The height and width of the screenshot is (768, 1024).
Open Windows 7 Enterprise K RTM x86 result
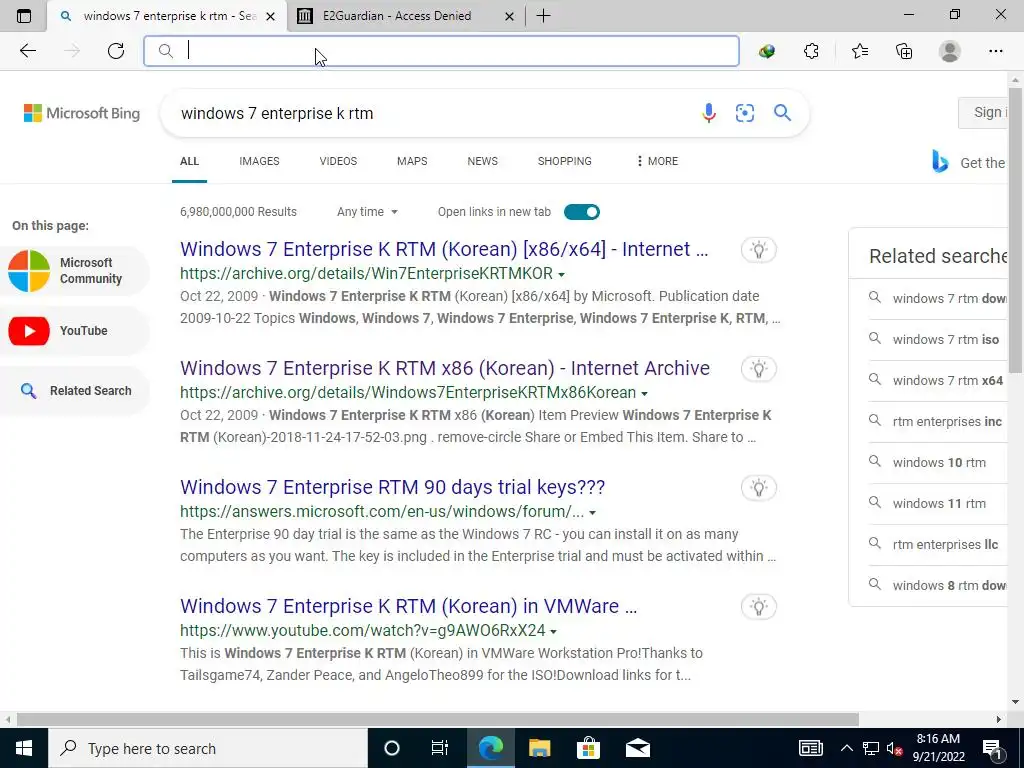click(x=445, y=368)
